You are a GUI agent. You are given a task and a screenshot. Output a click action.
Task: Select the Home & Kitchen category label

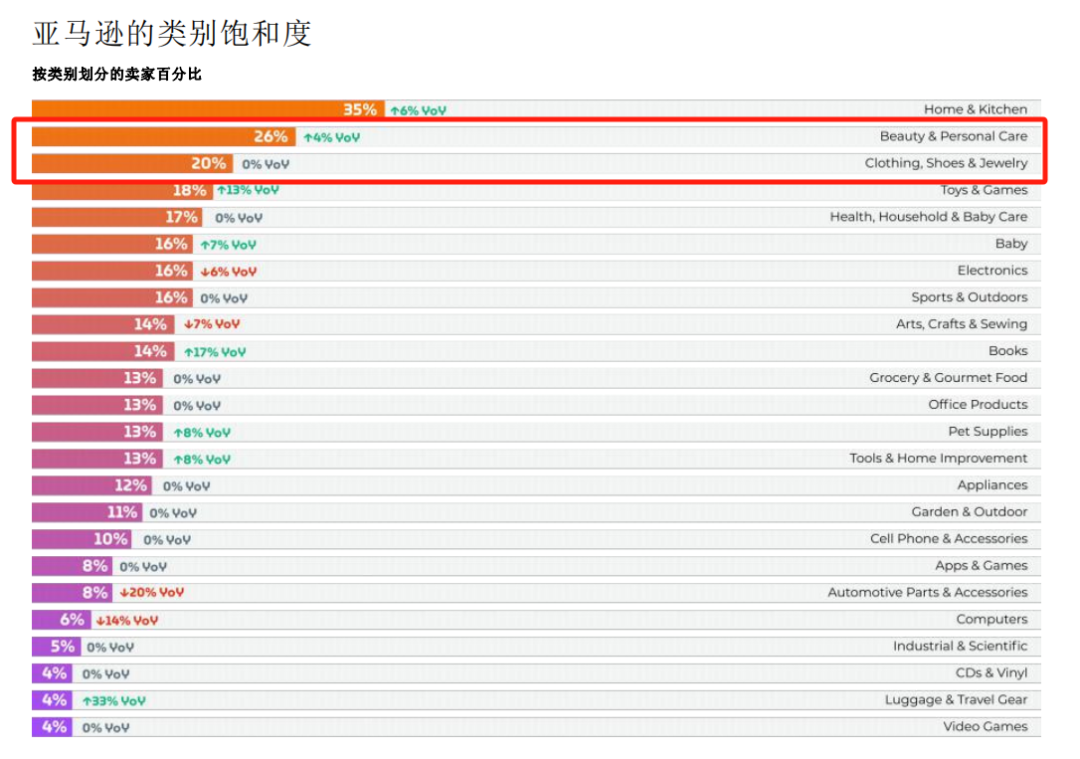975,110
